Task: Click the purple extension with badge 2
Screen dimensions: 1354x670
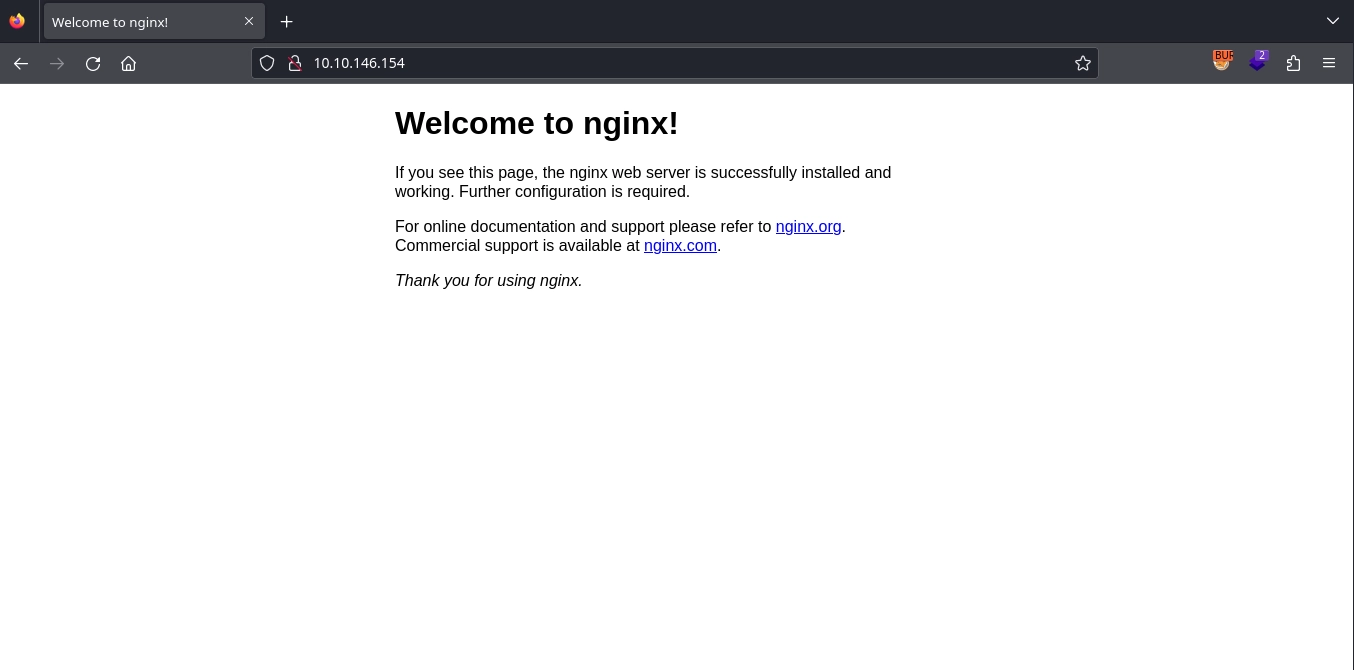Action: click(1258, 62)
